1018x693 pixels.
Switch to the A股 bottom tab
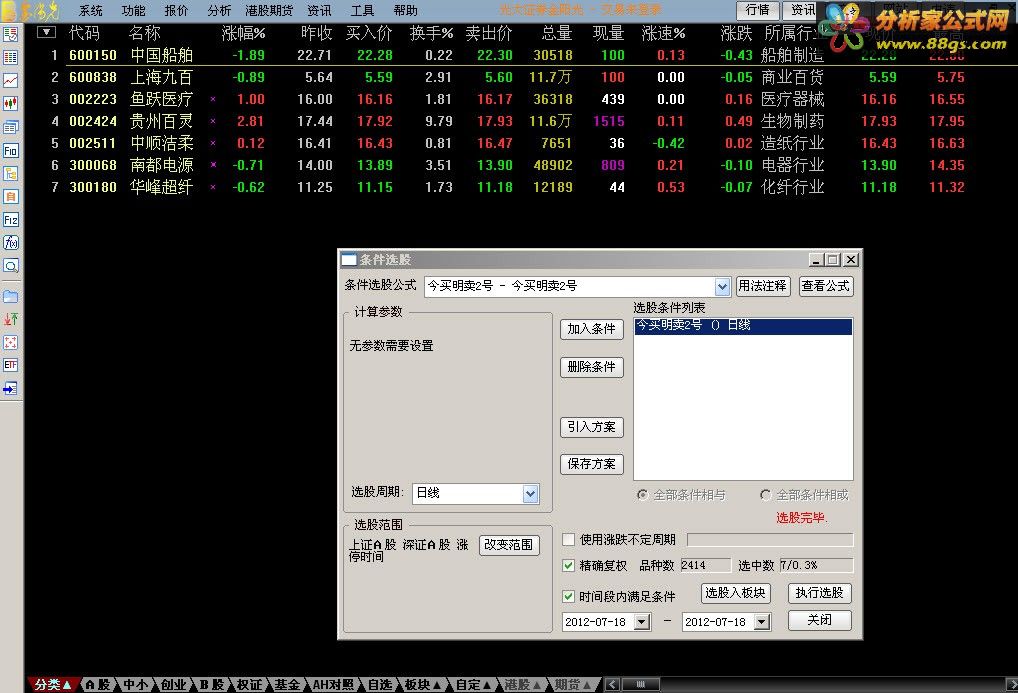(97, 685)
